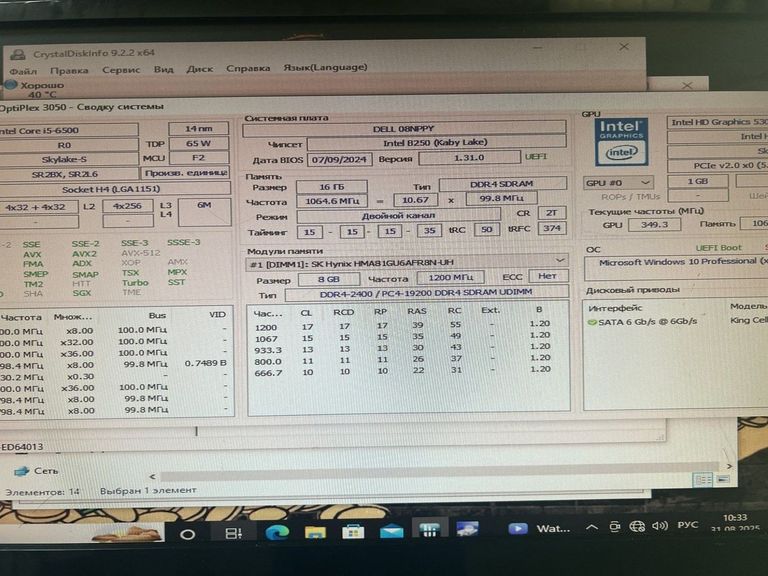The width and height of the screenshot is (768, 576).
Task: Click the green SATA interface status icon
Action: click(592, 322)
